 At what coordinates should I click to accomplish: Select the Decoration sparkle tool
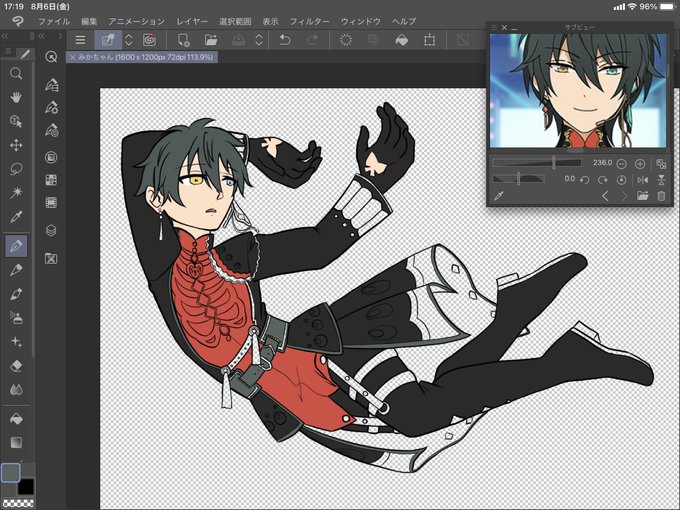(16, 342)
